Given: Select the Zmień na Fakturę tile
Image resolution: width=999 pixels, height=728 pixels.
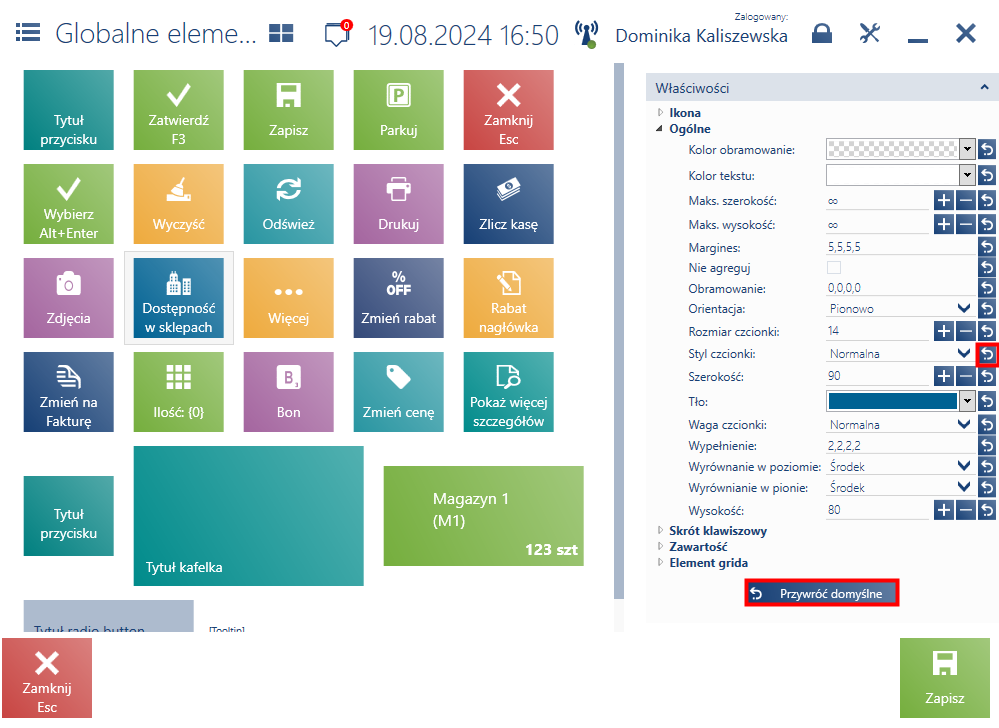Looking at the screenshot, I should (69, 392).
